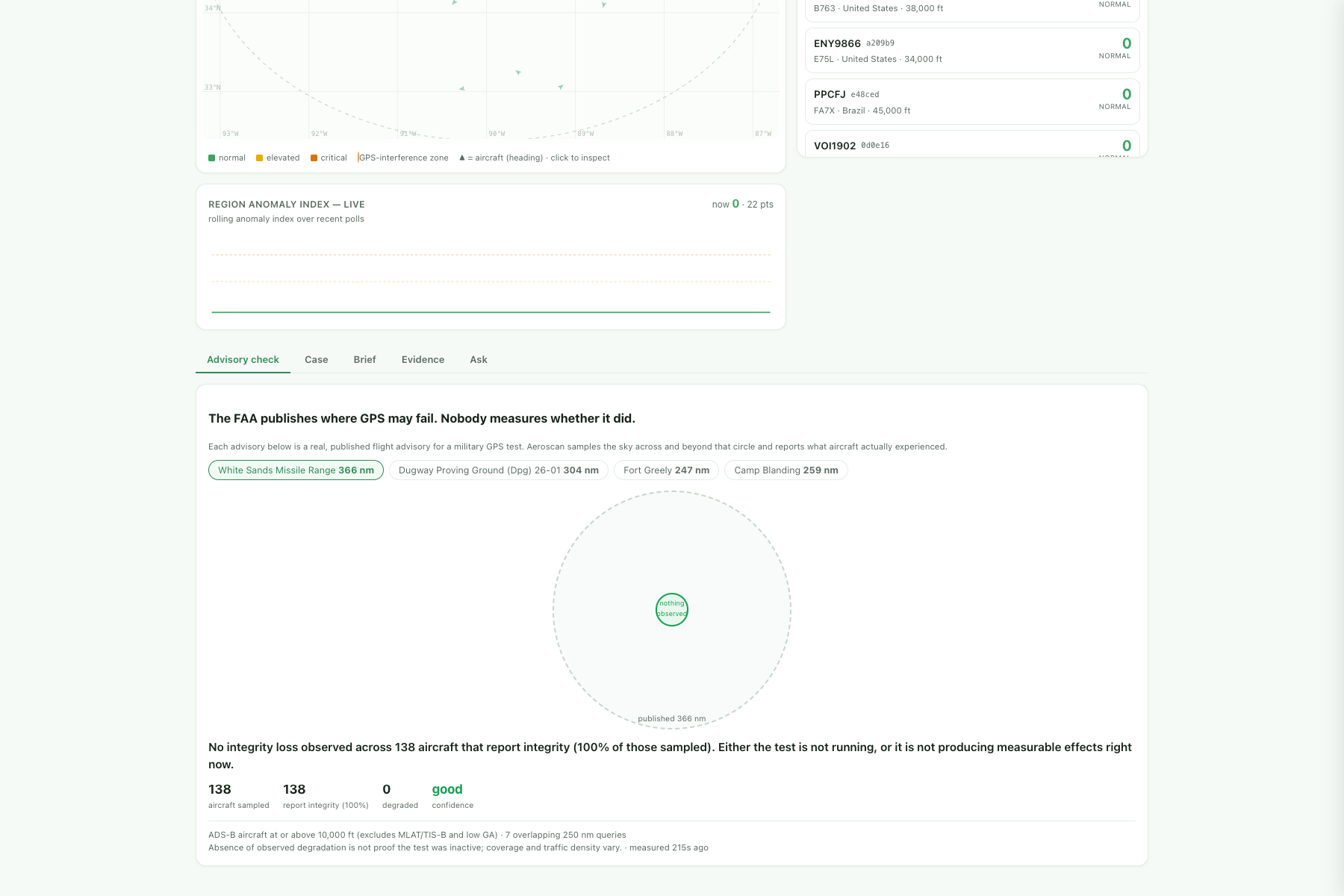Select the White Sands Missile Range advisory

296,470
